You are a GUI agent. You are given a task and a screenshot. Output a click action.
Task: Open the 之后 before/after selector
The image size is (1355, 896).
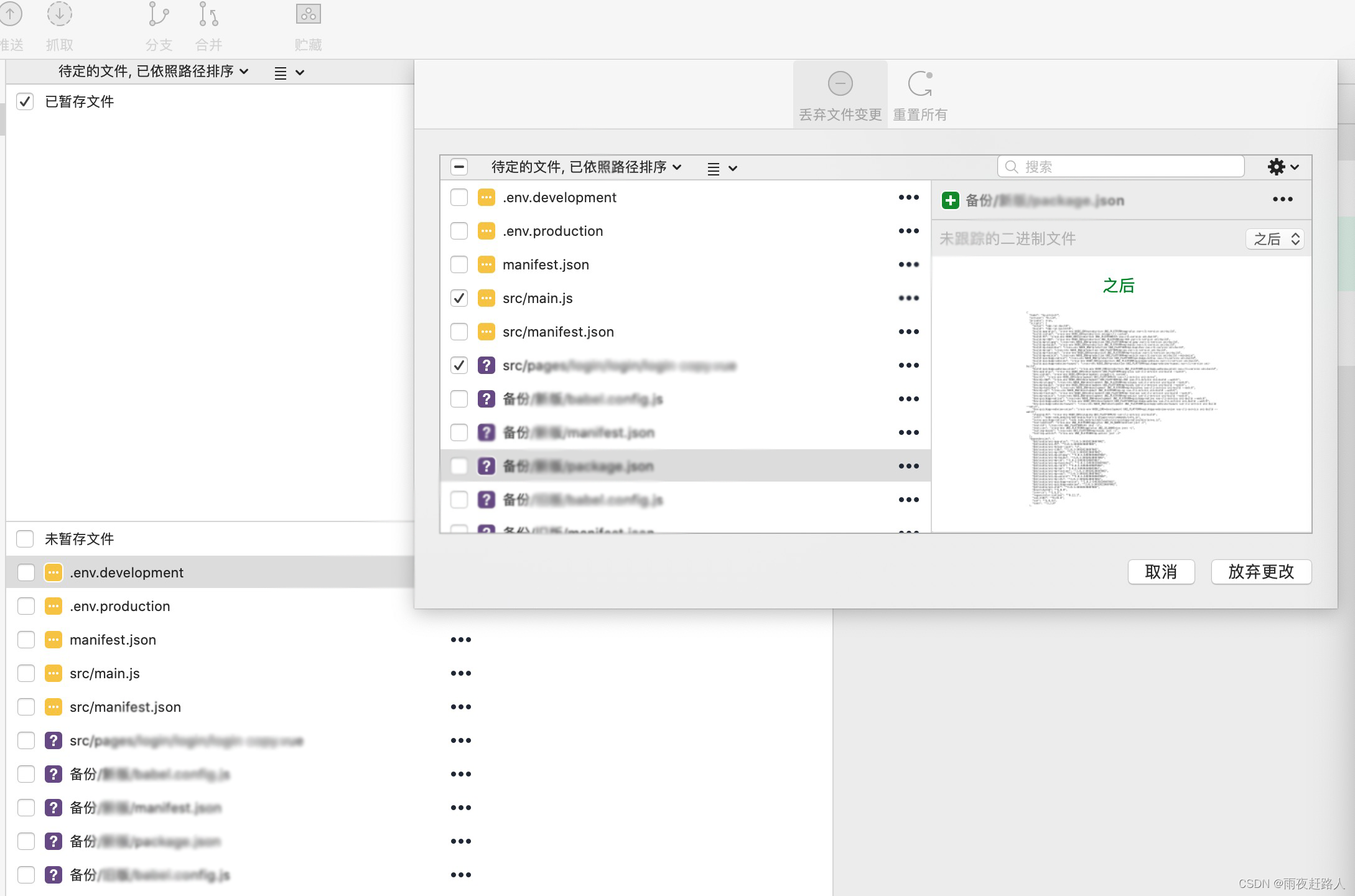(x=1275, y=239)
